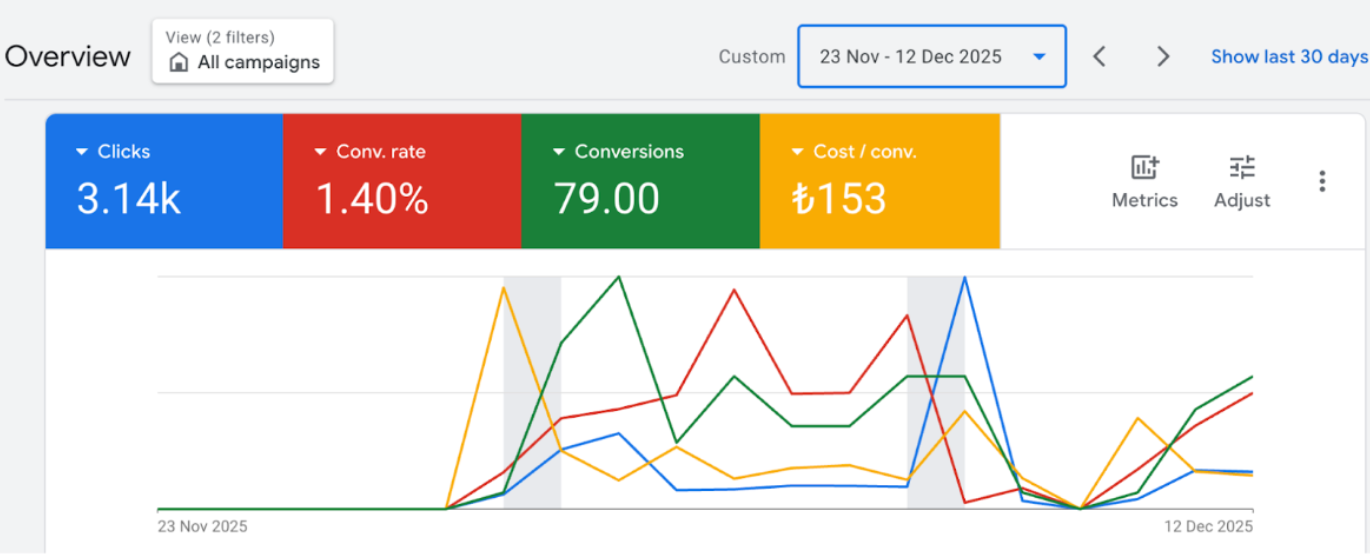Open the Cost / conv. metric dropdown
The image size is (1370, 555).
pyautogui.click(x=798, y=152)
